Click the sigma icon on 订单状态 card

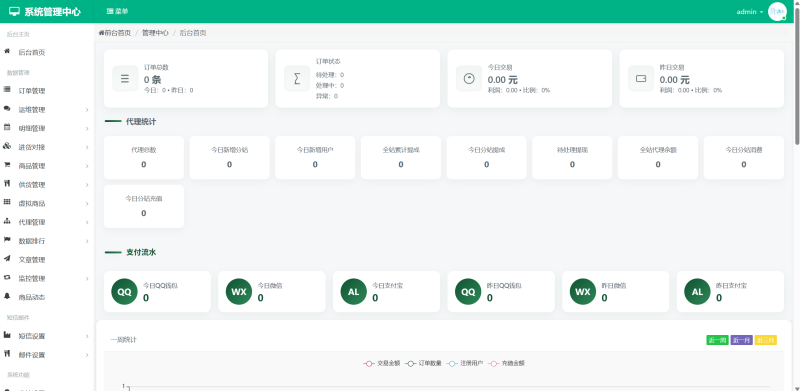[297, 79]
